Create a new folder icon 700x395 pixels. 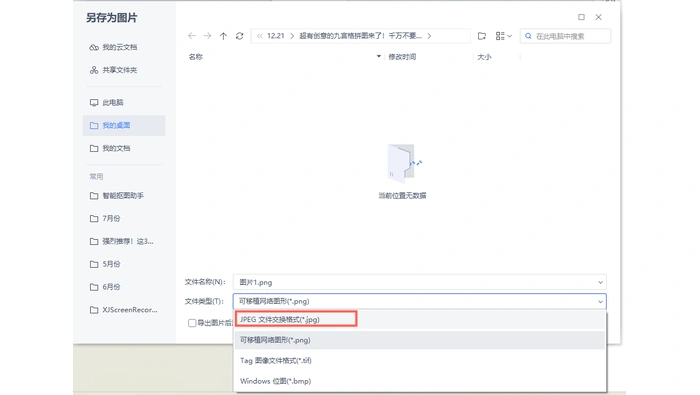tap(482, 36)
